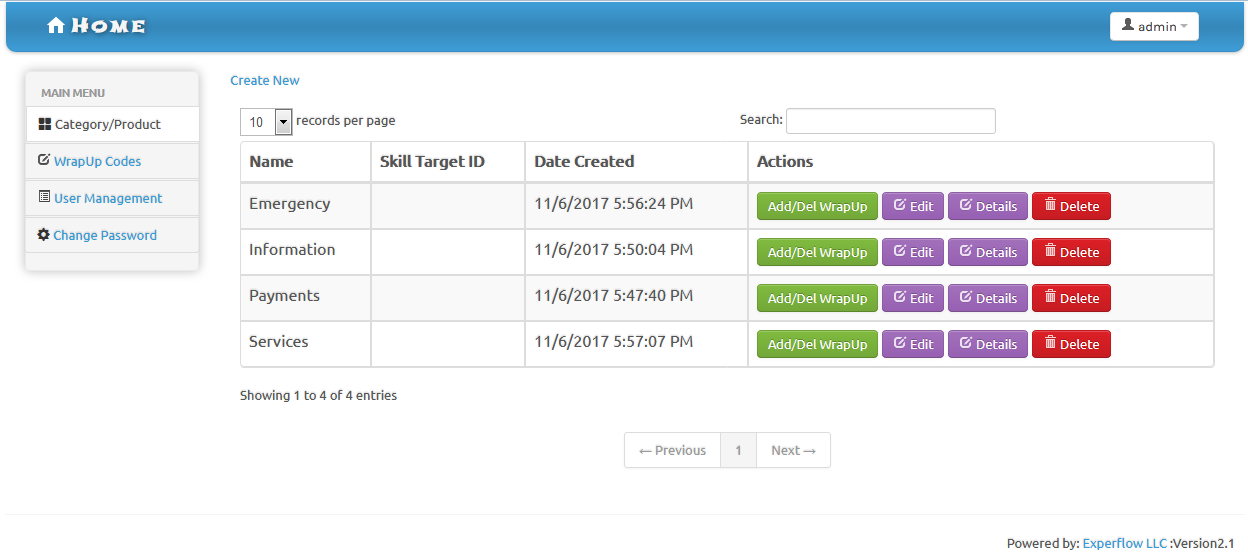Click Add/Del WrapUp for Information

(x=817, y=252)
